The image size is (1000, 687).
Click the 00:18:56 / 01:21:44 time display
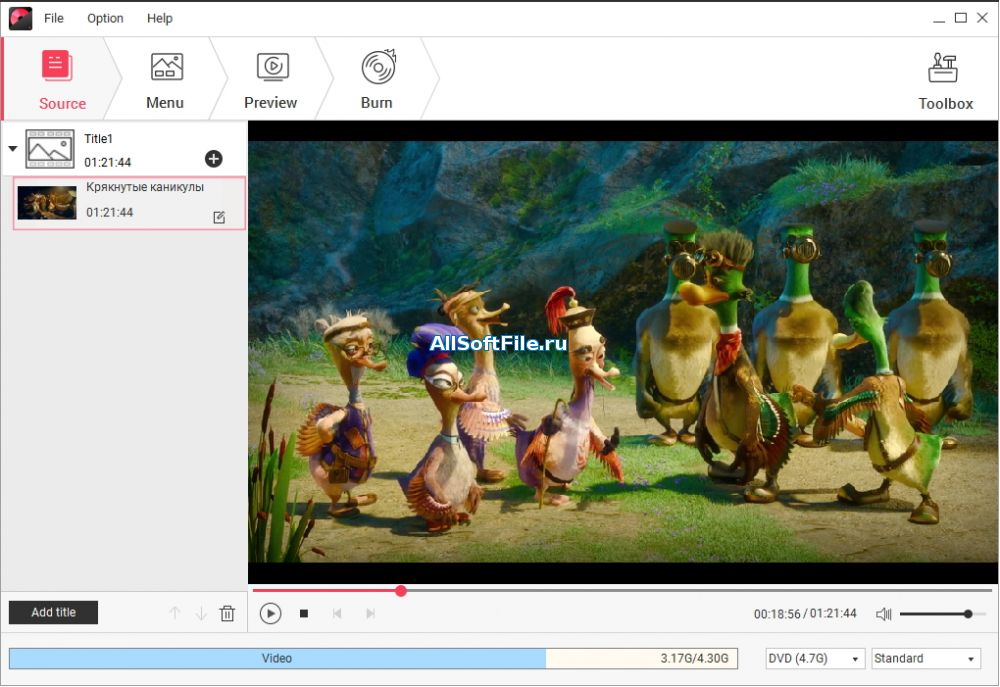(x=805, y=614)
